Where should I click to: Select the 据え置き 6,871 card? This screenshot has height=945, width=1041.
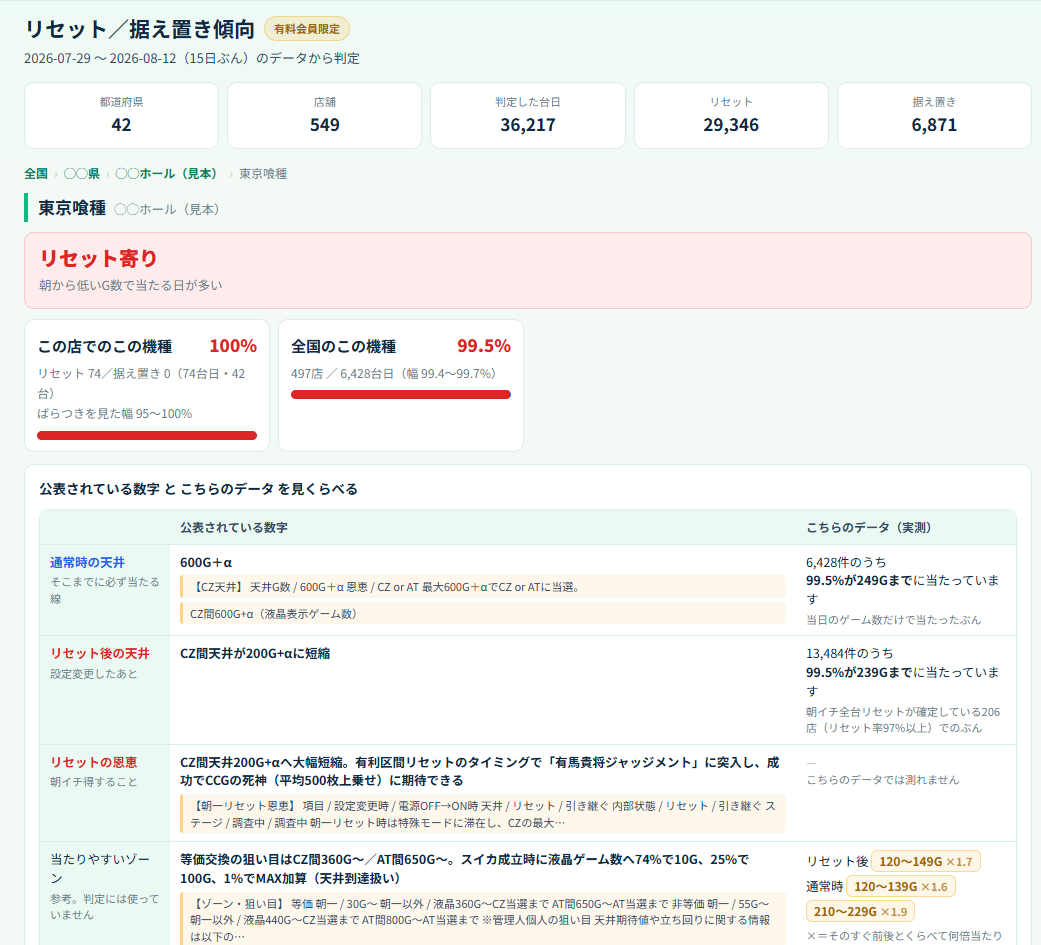pos(934,116)
